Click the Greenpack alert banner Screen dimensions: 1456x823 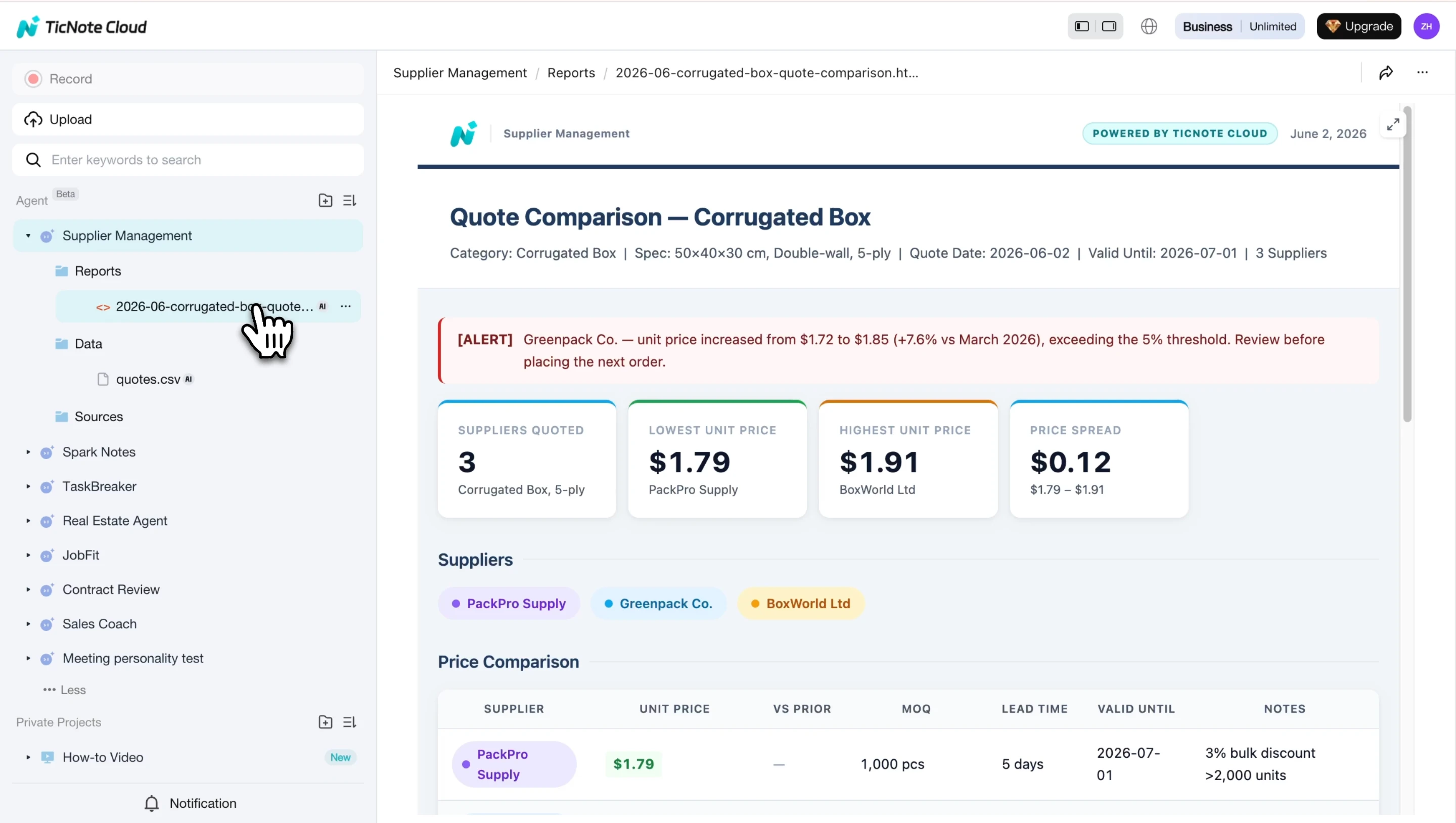908,350
